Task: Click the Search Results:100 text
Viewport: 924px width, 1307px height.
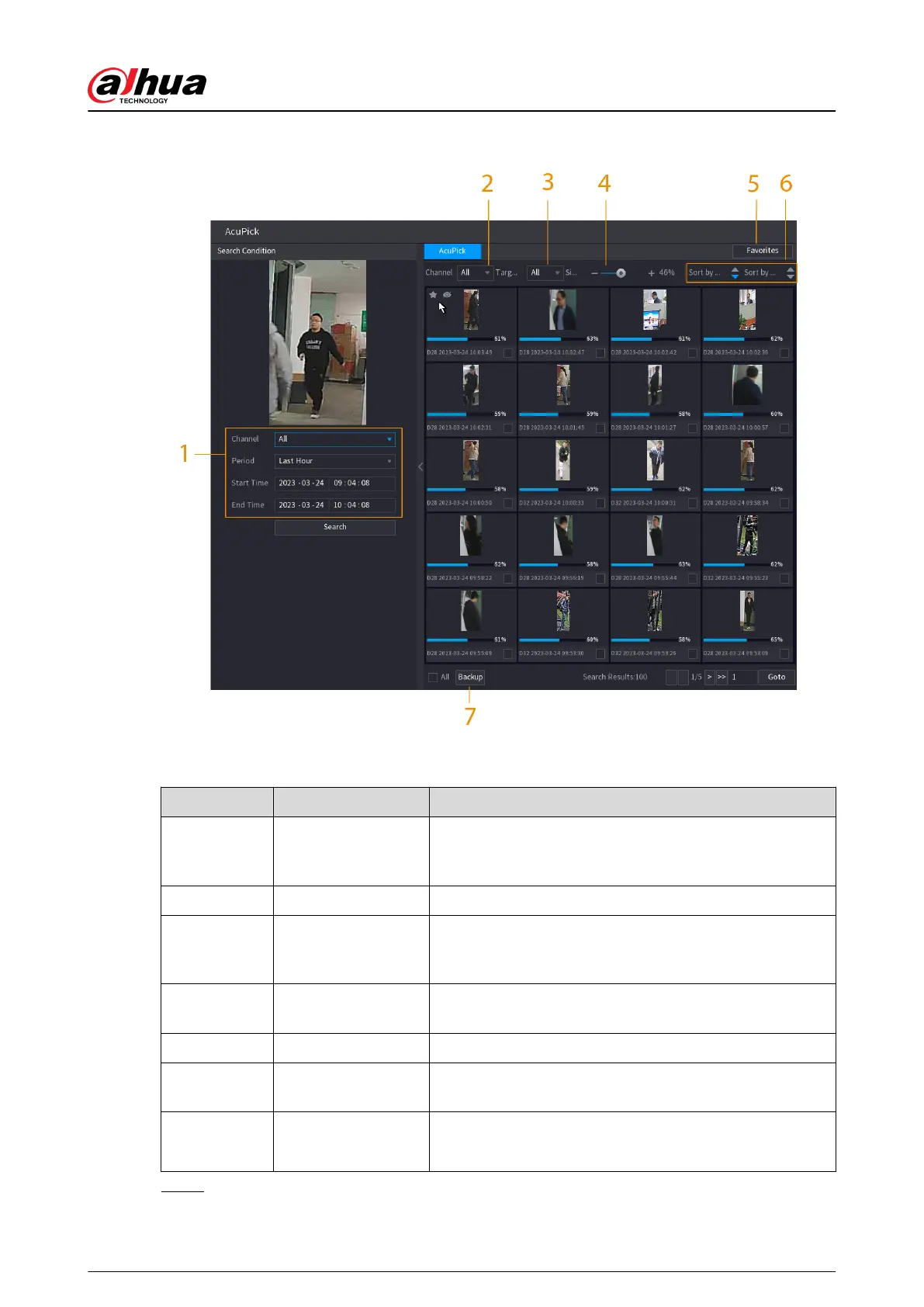Action: pos(615,678)
